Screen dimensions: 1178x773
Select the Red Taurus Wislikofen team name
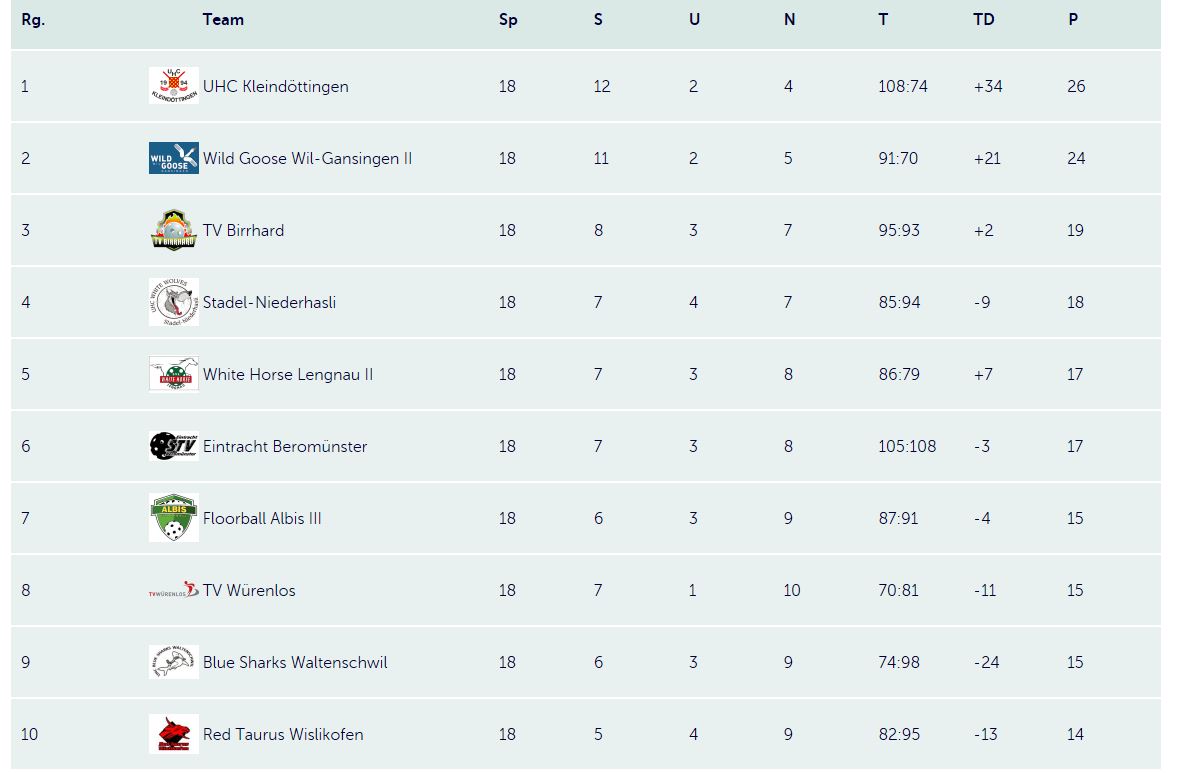tap(283, 735)
